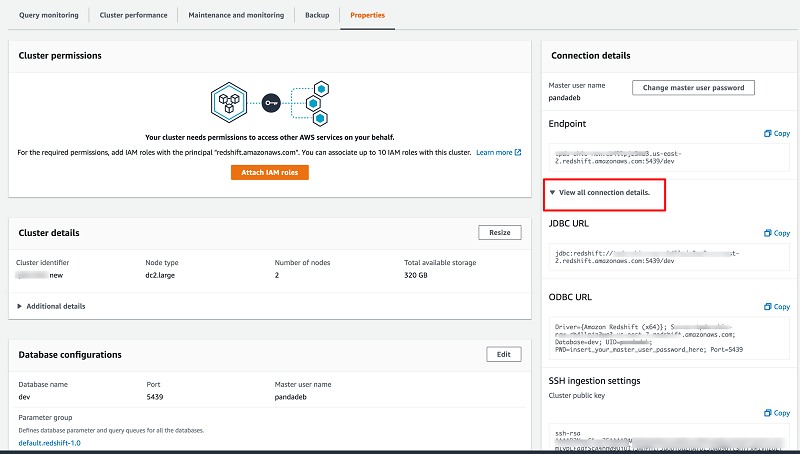Click the Cluster permissions heading
The width and height of the screenshot is (800, 454).
click(x=60, y=56)
